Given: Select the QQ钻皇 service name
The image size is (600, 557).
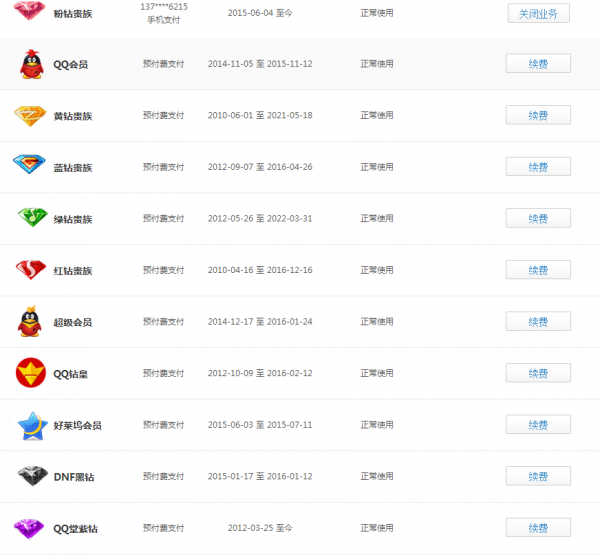Looking at the screenshot, I should [x=71, y=374].
